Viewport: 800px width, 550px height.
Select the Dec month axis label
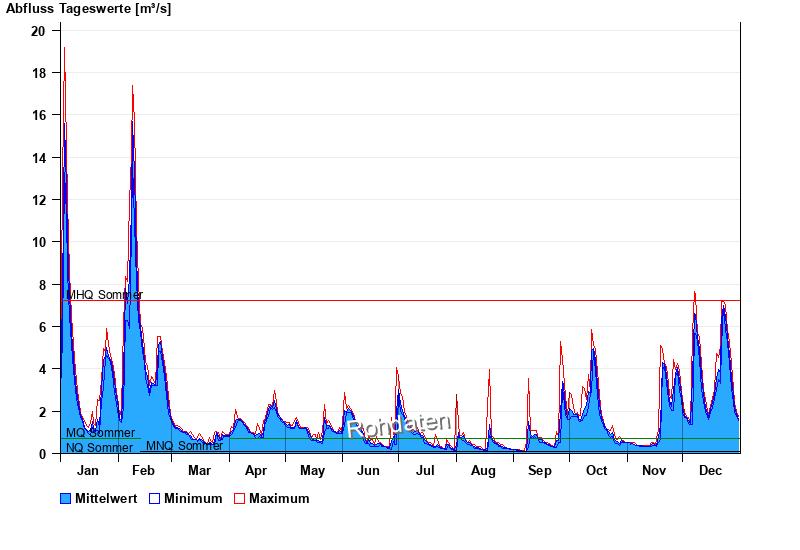[x=710, y=471]
